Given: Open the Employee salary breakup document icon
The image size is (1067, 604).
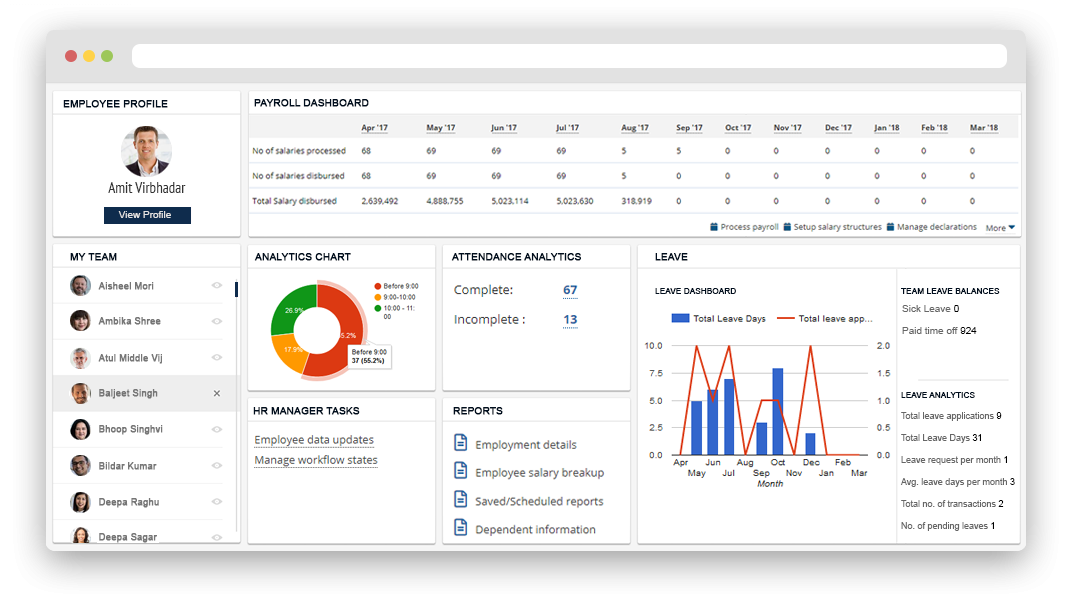Looking at the screenshot, I should [461, 471].
